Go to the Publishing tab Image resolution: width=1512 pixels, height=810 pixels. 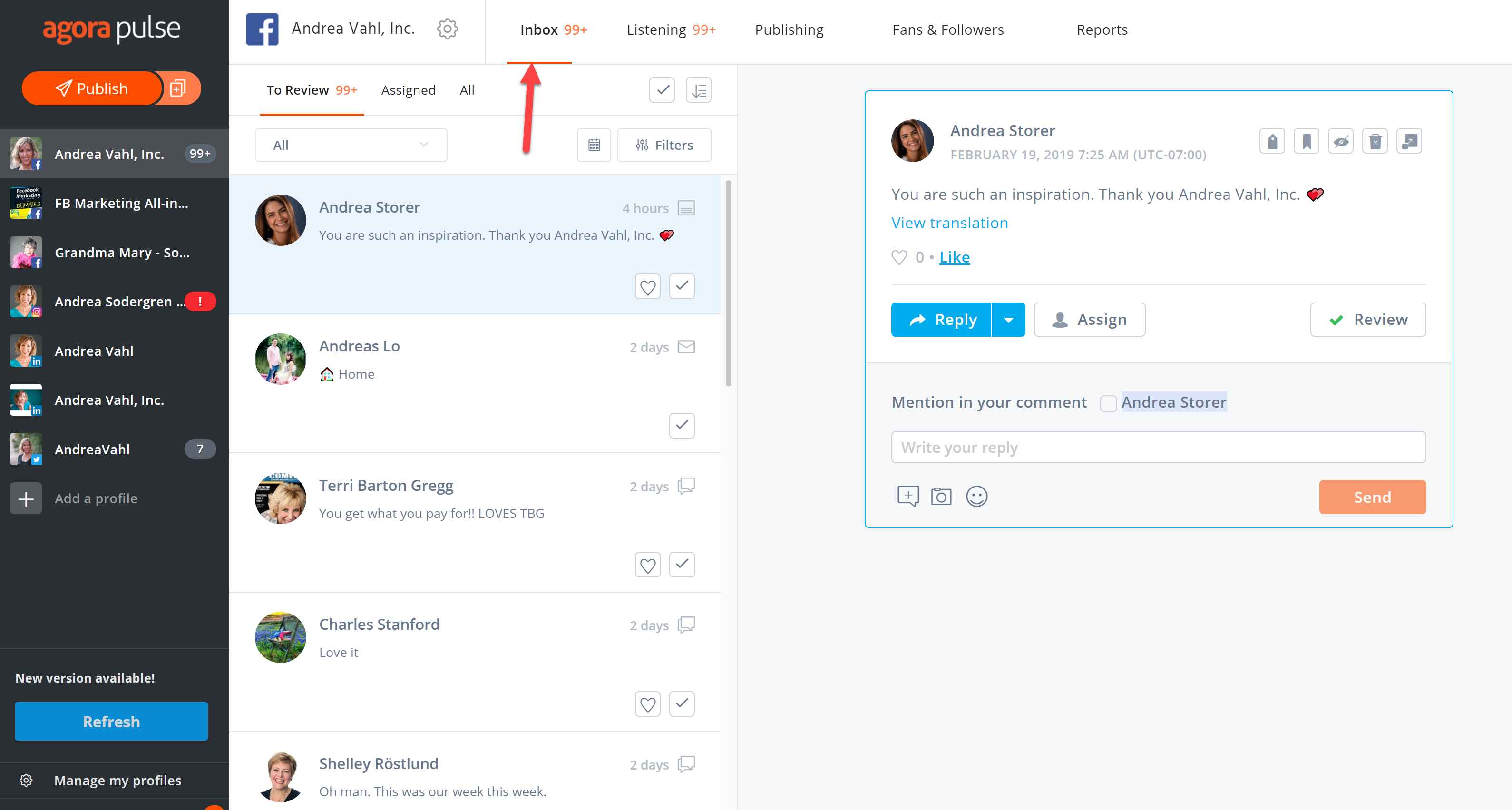pos(789,30)
